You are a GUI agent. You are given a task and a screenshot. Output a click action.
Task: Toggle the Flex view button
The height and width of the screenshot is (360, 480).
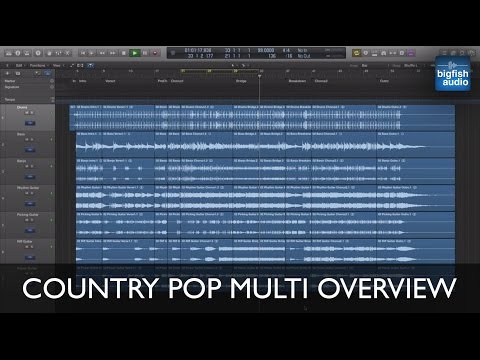80,66
